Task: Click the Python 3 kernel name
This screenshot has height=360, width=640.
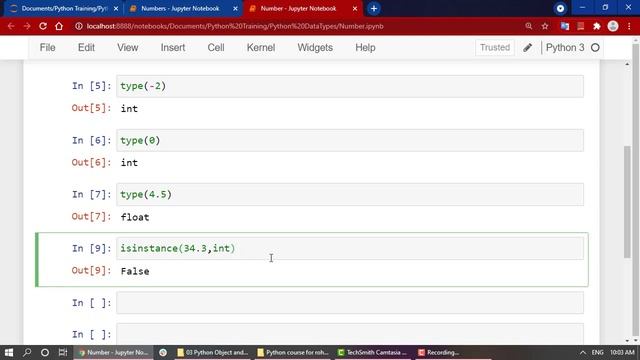Action: click(565, 48)
